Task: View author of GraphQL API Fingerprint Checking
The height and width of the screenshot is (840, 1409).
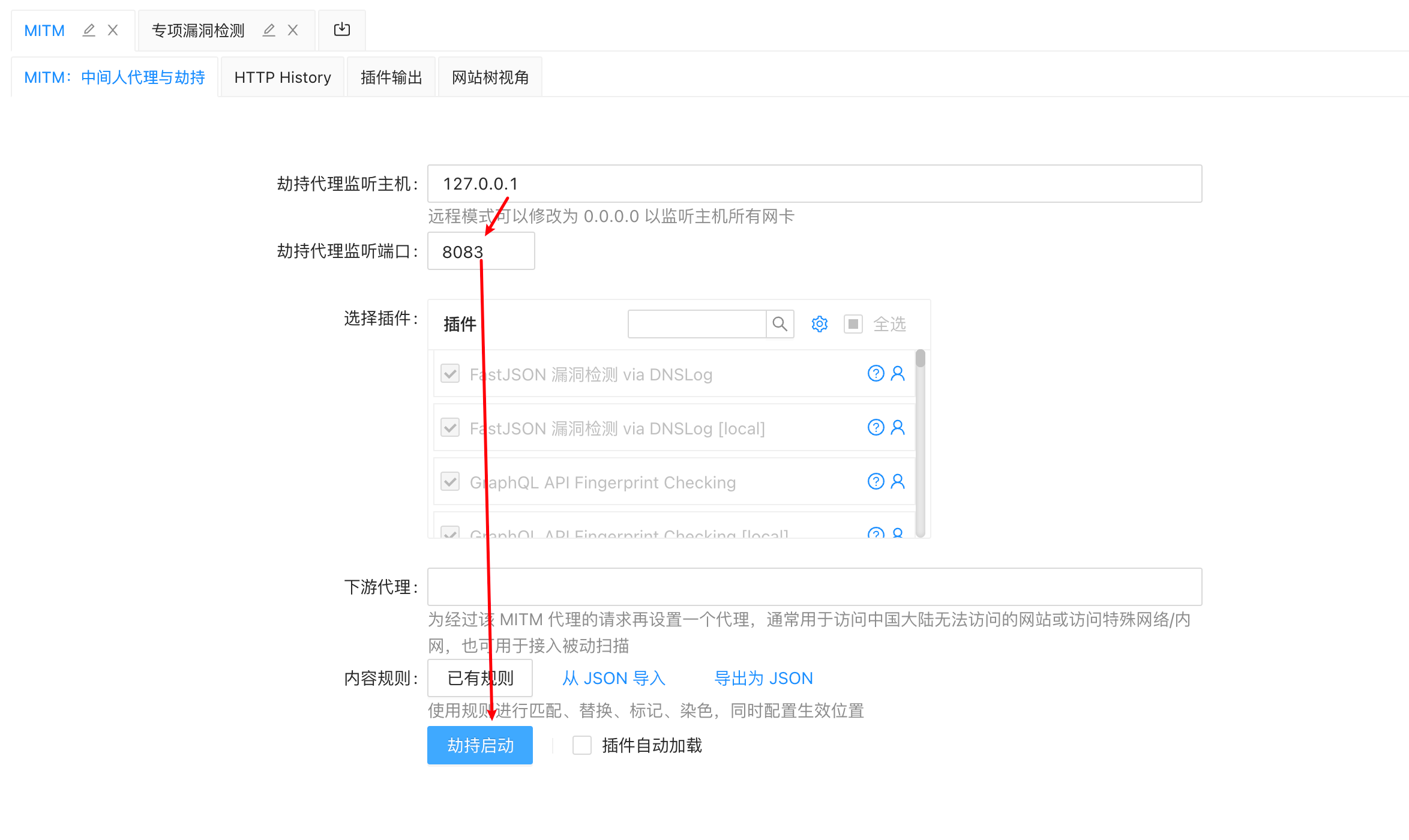Action: (898, 482)
